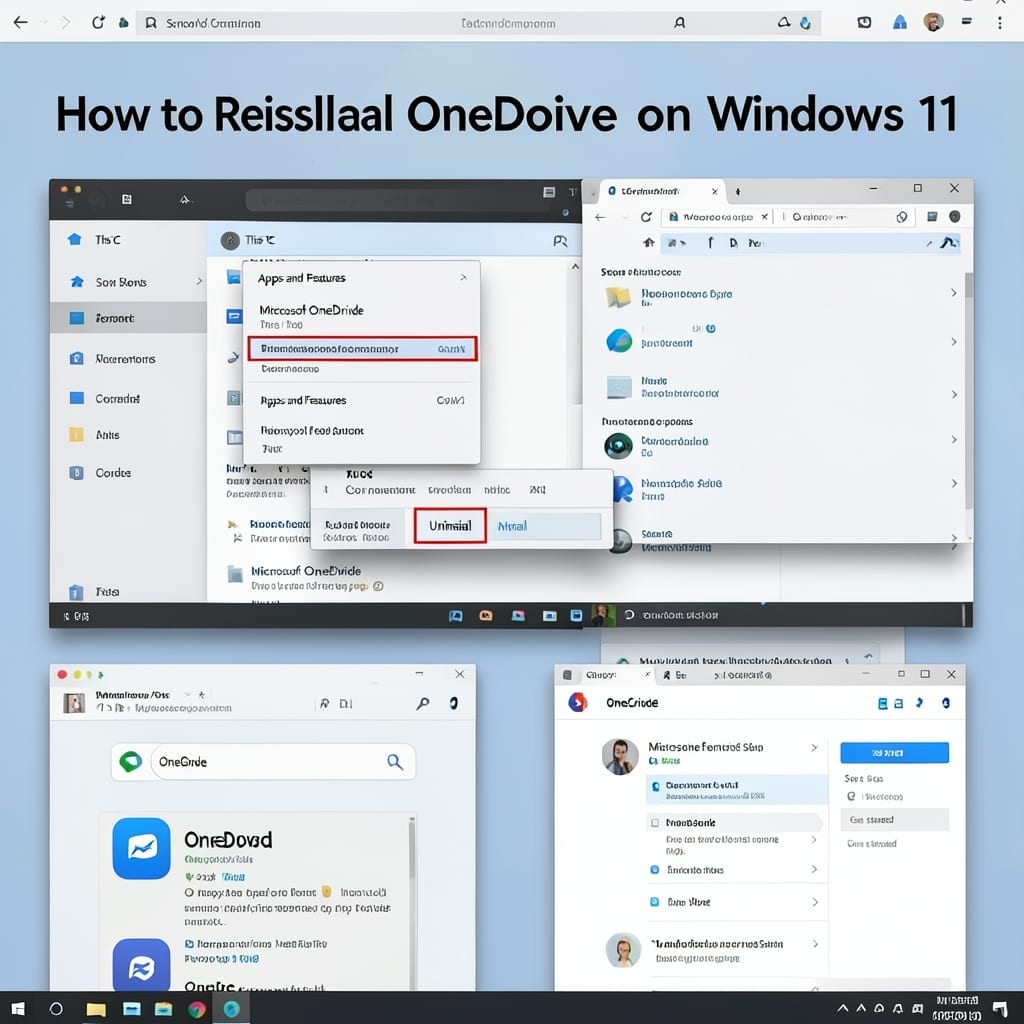Select the 'Ciuoy:' tab in bottom-right window
1024x1024 pixels.
tap(607, 675)
